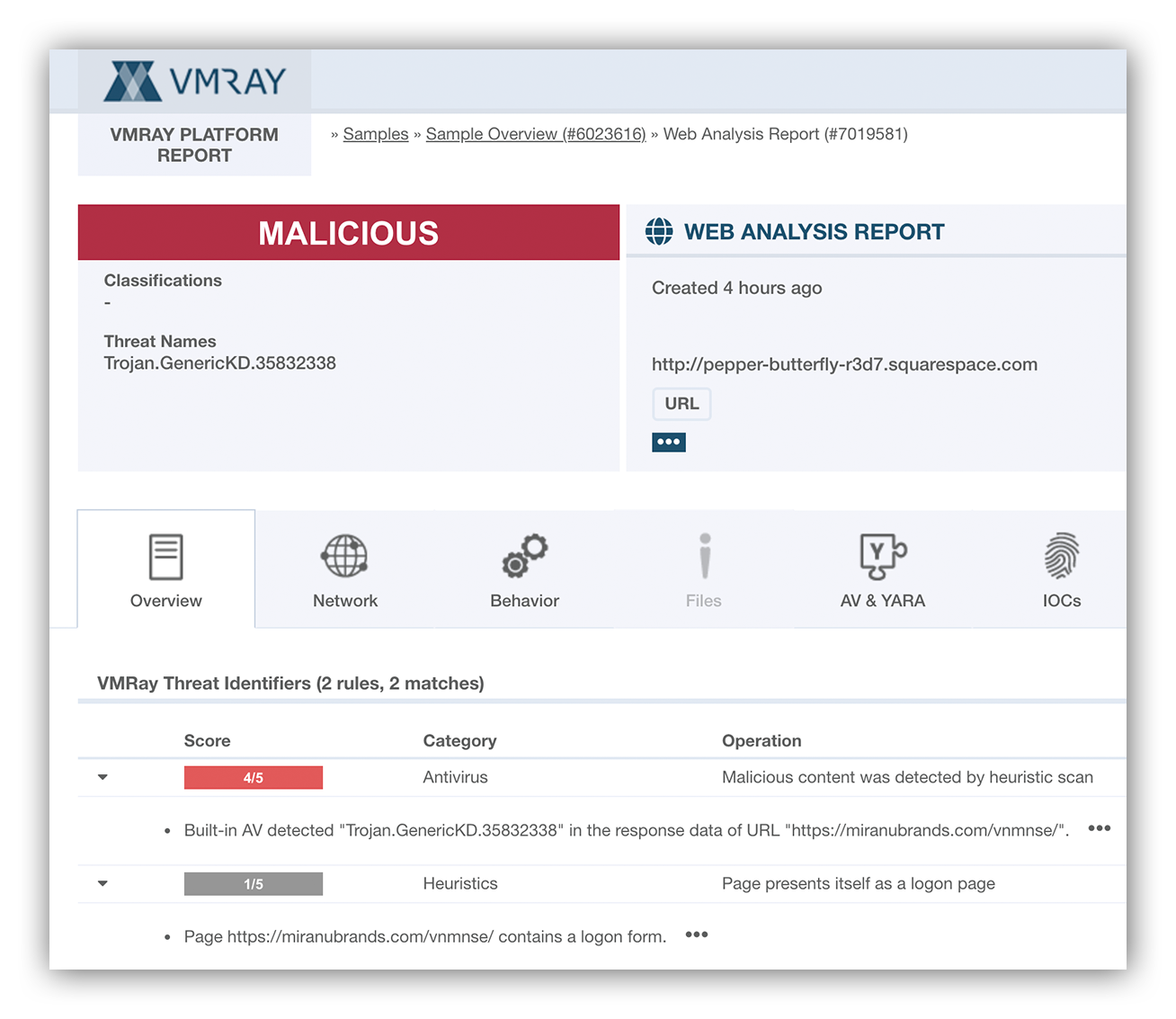Click the logon form description line
Viewport: 1176px width, 1019px height.
(x=425, y=936)
